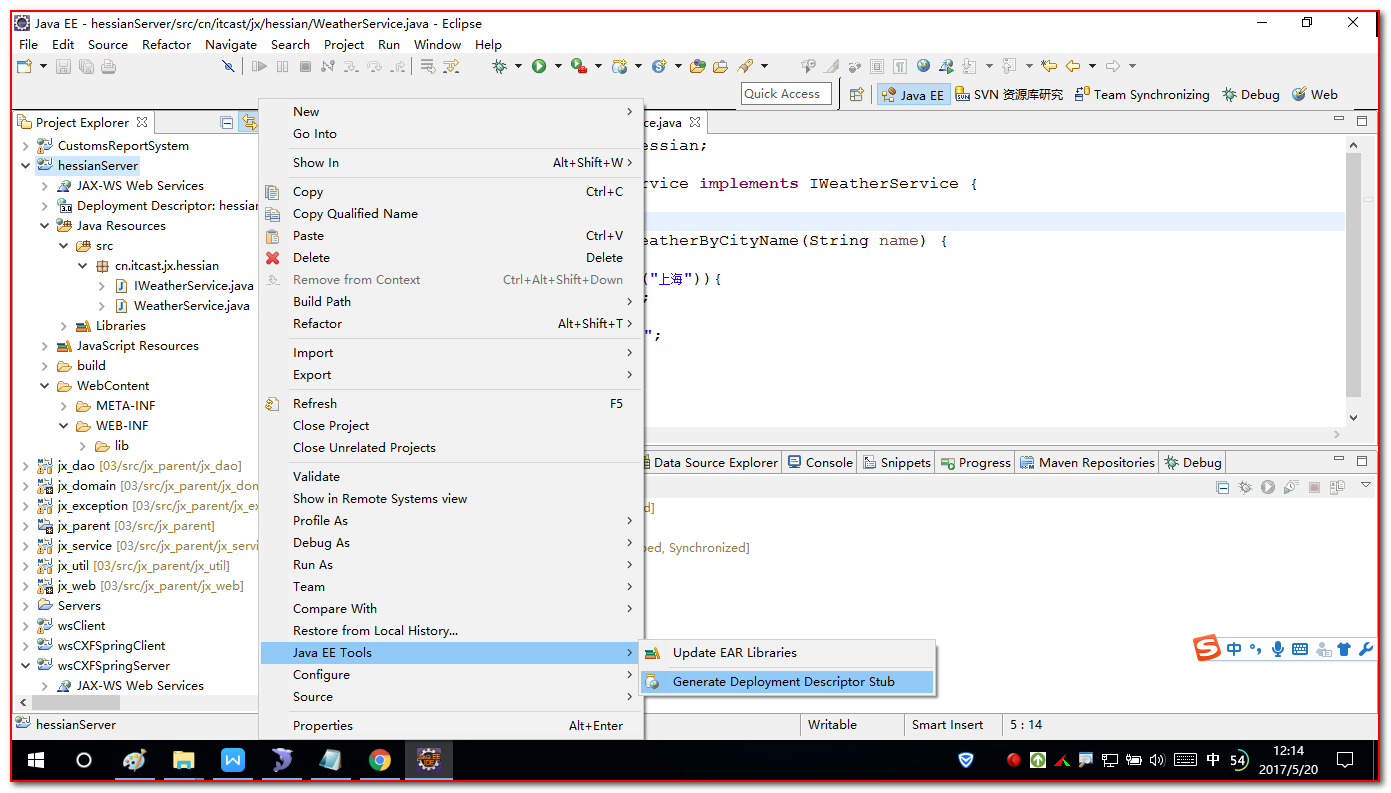This screenshot has width=1391, height=793.
Task: Open the Maven Repositories tab
Action: coord(1087,462)
